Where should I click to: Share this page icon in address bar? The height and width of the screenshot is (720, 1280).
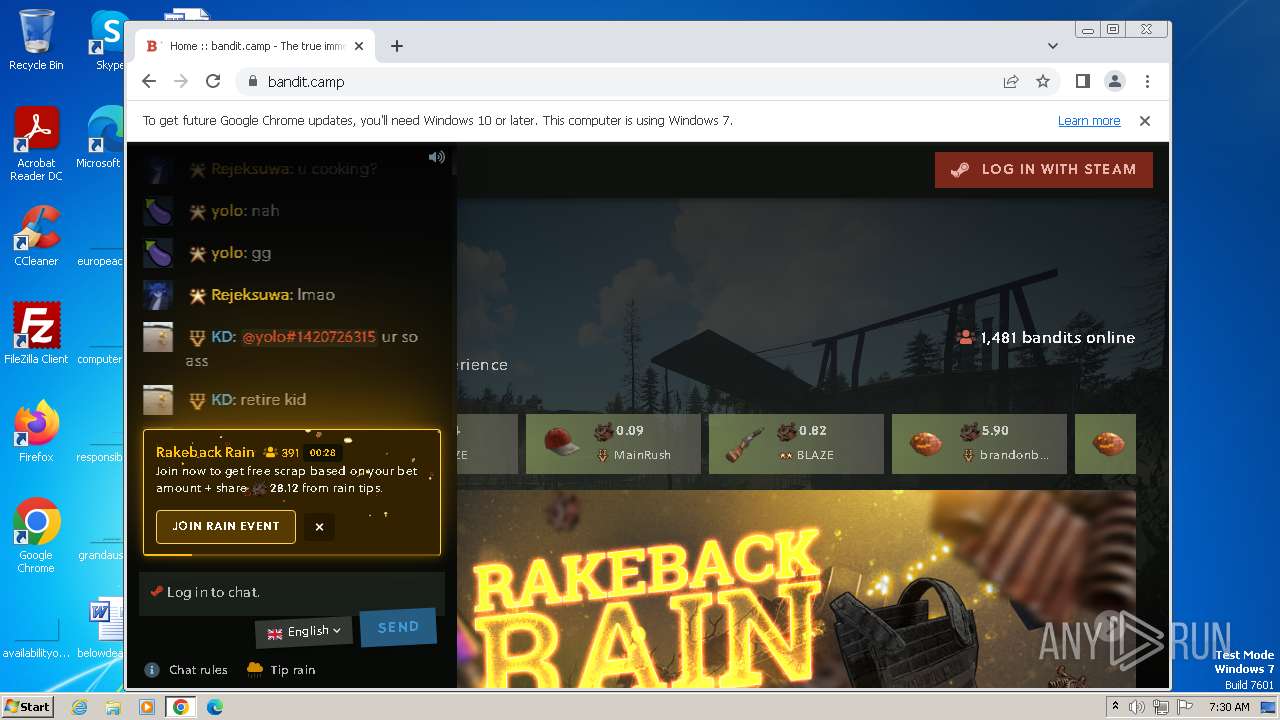point(1011,82)
